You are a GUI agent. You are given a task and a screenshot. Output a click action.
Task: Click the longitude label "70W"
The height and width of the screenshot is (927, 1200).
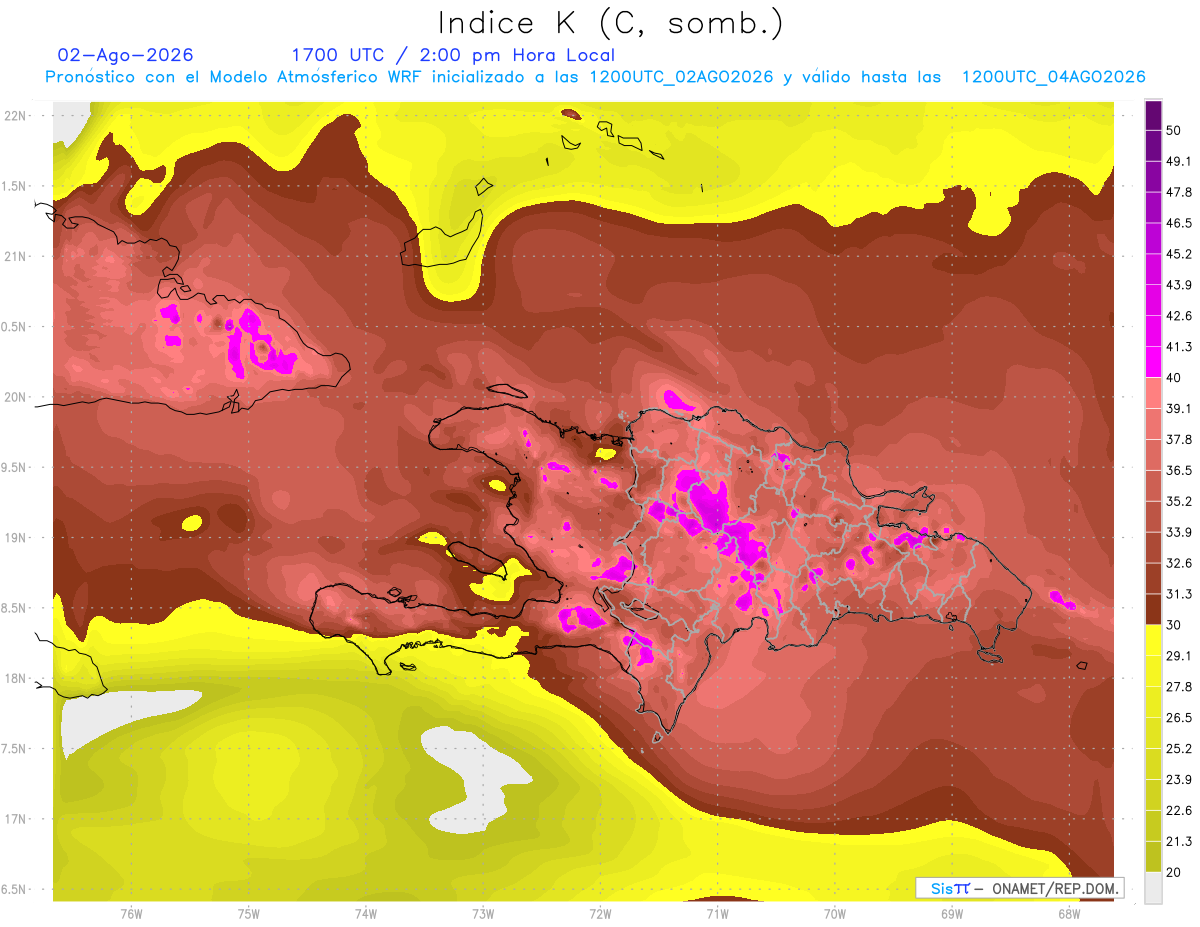pyautogui.click(x=835, y=914)
